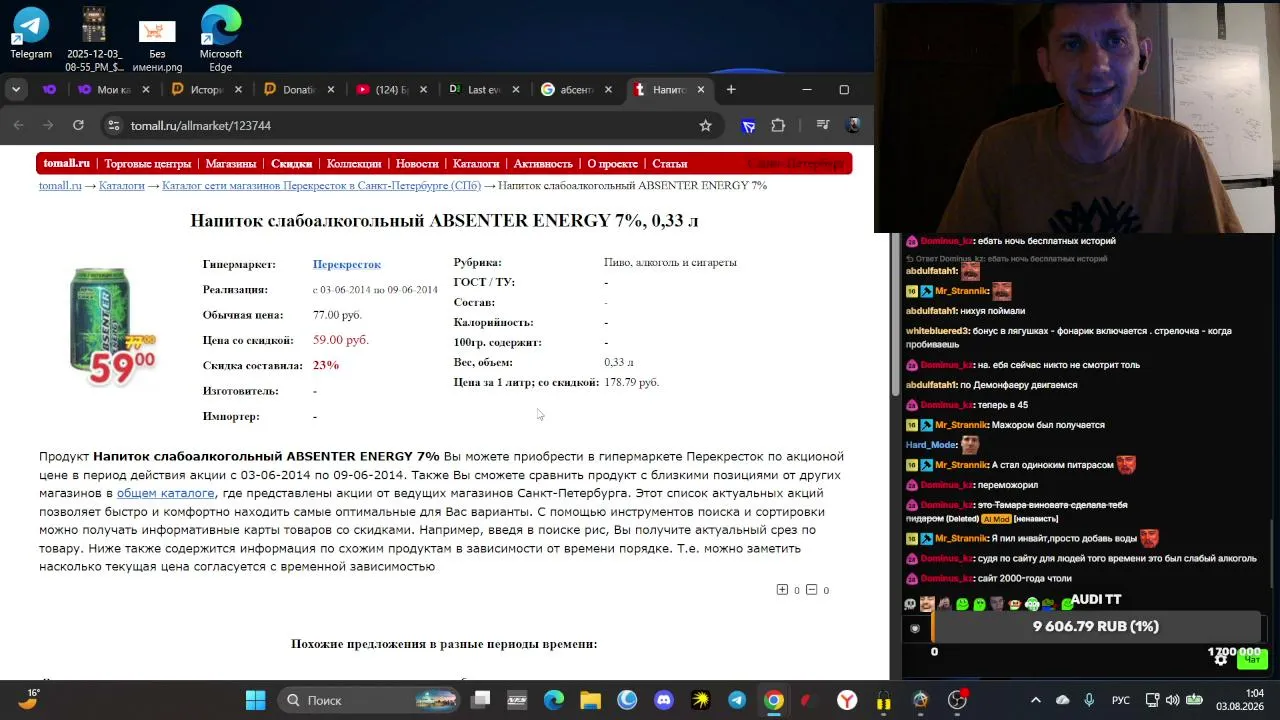Viewport: 1280px width, 720px height.
Task: Open "Магазины" menu item
Action: click(x=231, y=163)
